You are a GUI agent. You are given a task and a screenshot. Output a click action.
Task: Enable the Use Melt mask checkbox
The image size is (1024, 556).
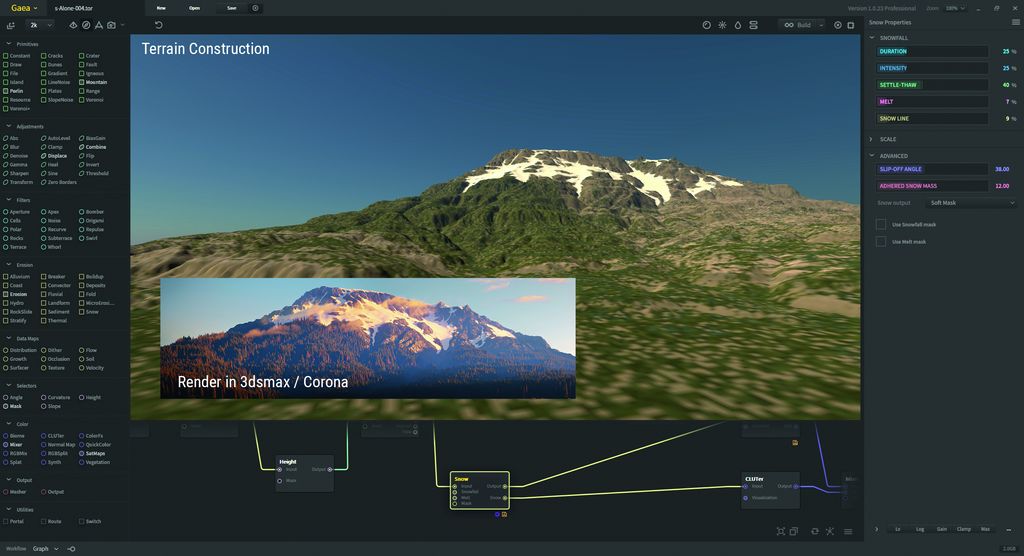pos(881,241)
